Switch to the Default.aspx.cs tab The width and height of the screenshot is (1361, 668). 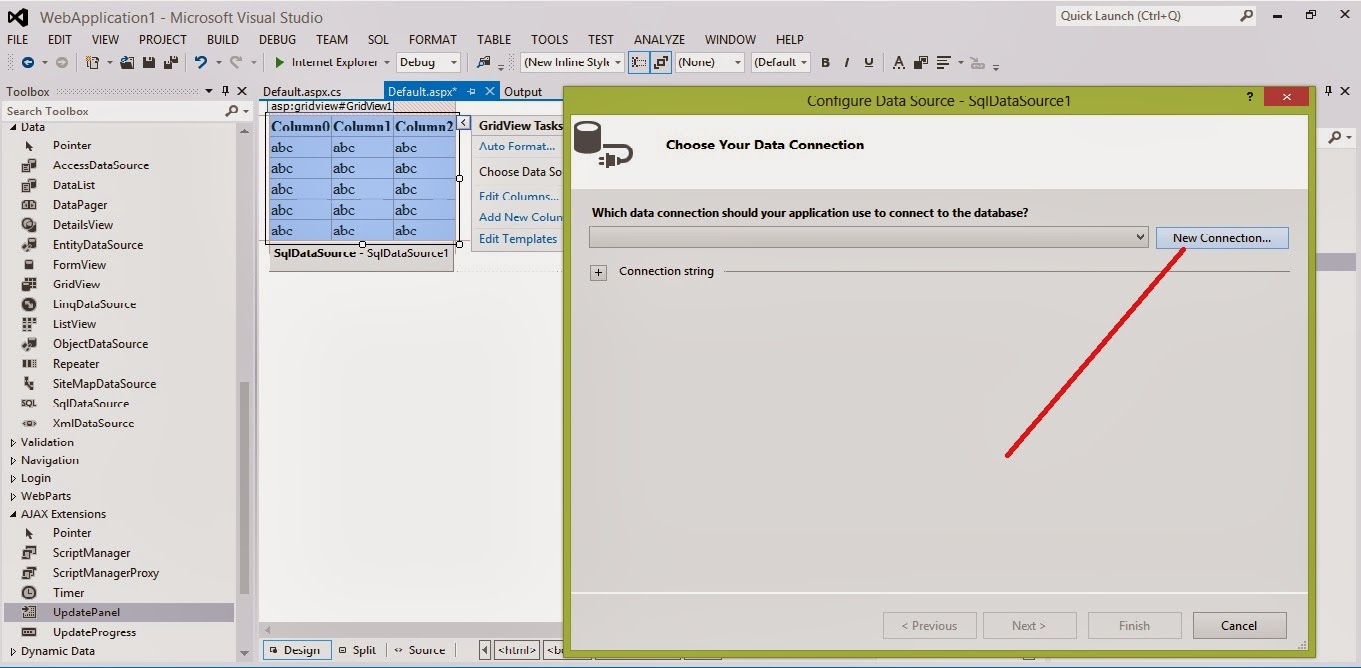pyautogui.click(x=302, y=91)
